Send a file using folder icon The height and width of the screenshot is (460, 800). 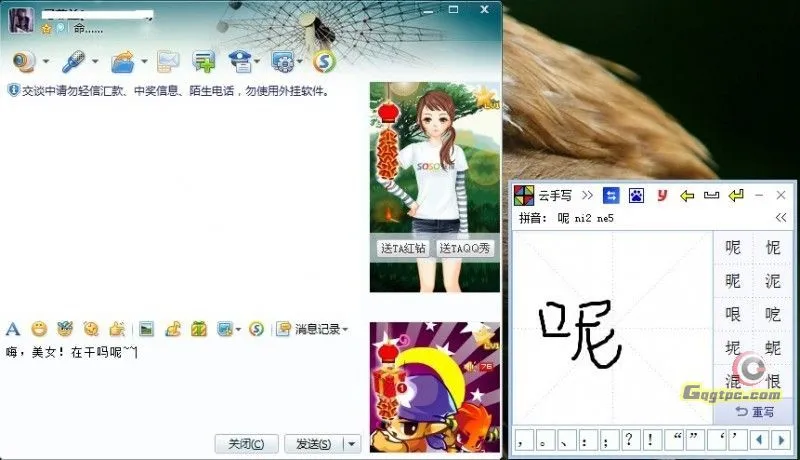122,61
